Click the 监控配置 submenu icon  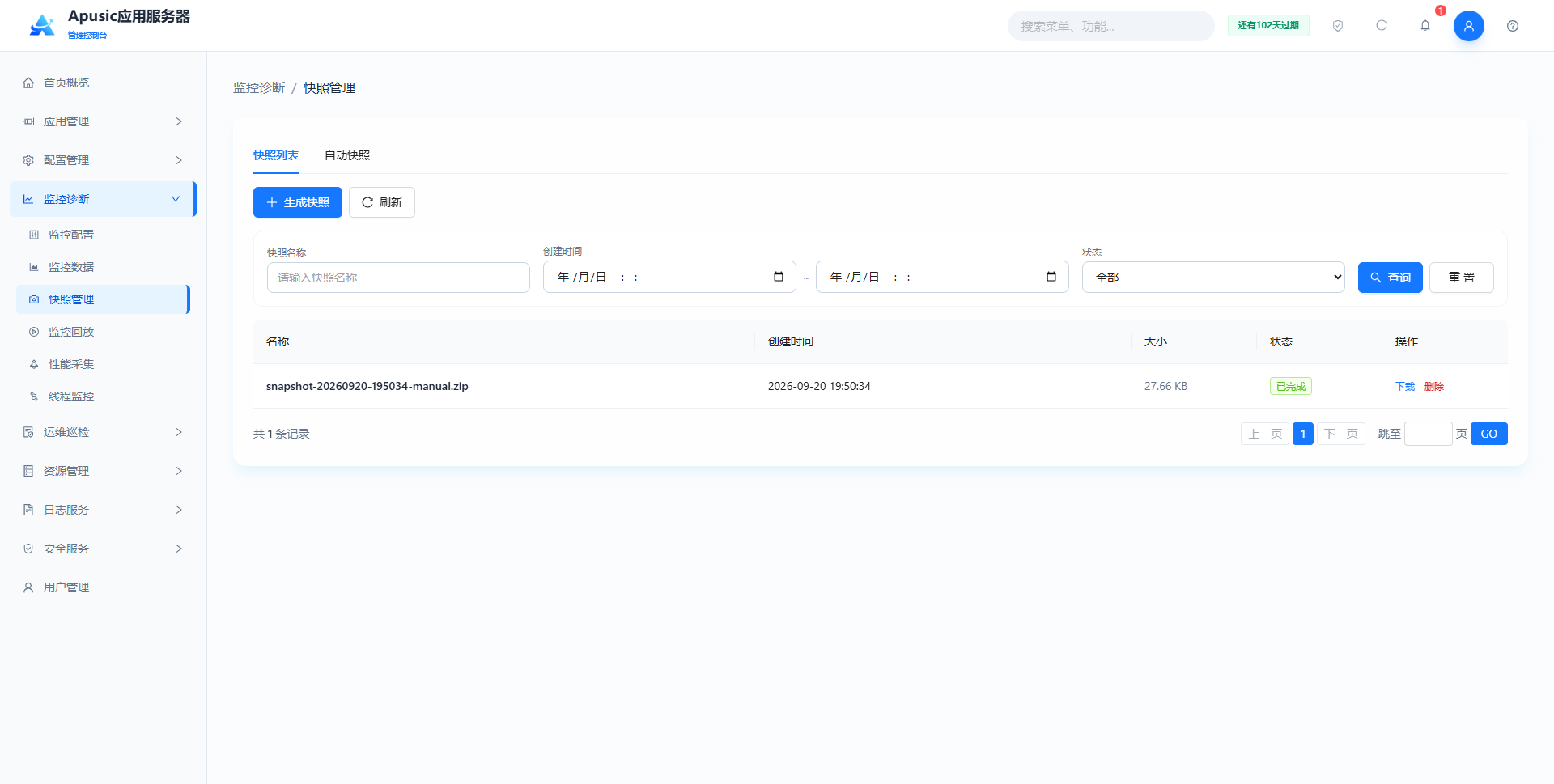click(x=34, y=235)
